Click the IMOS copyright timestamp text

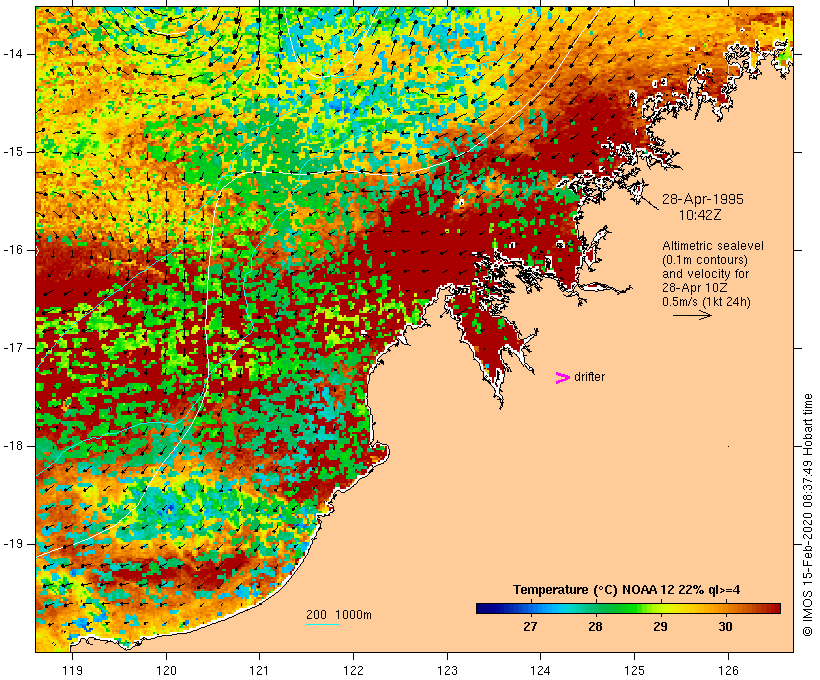[807, 515]
